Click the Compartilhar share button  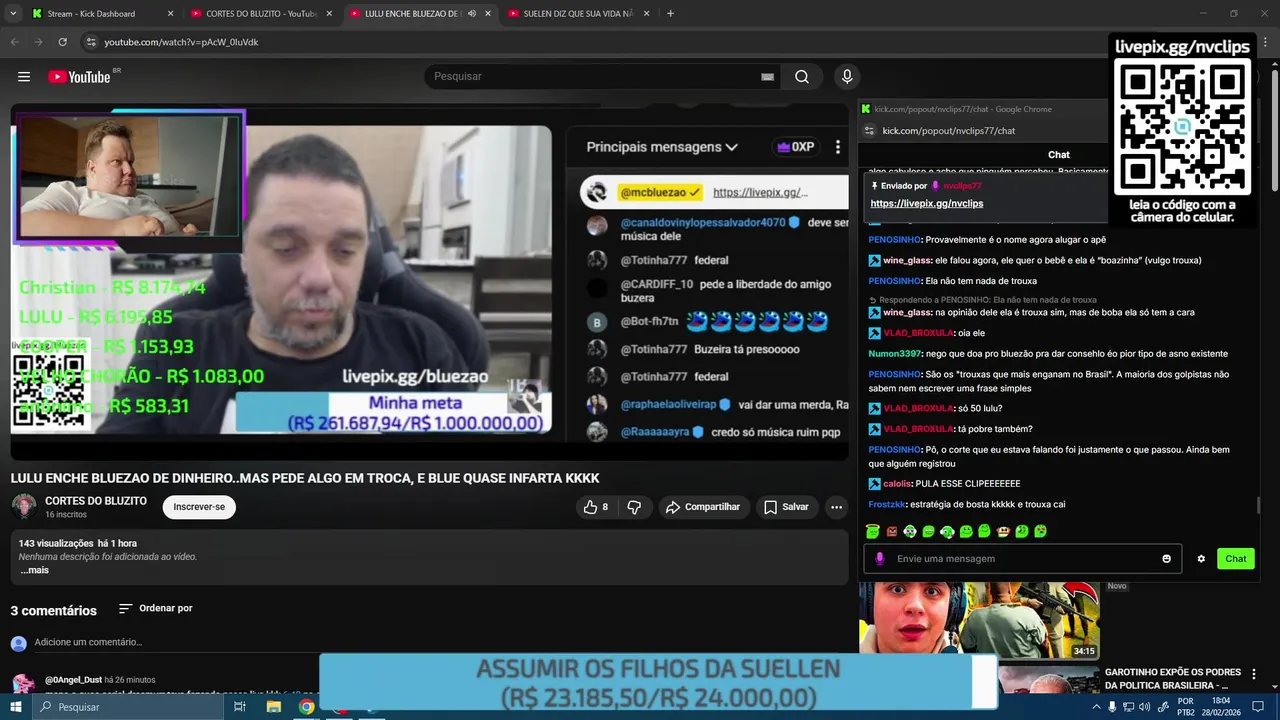coord(703,507)
